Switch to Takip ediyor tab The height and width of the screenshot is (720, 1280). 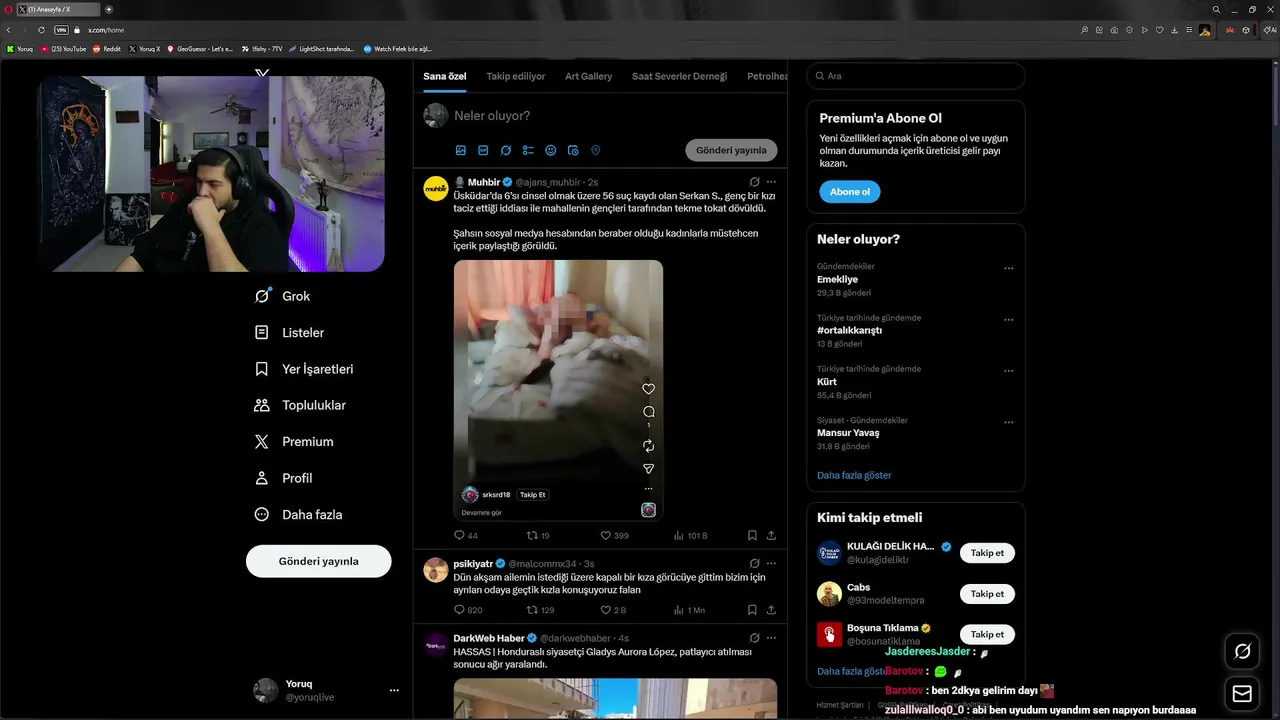click(516, 76)
